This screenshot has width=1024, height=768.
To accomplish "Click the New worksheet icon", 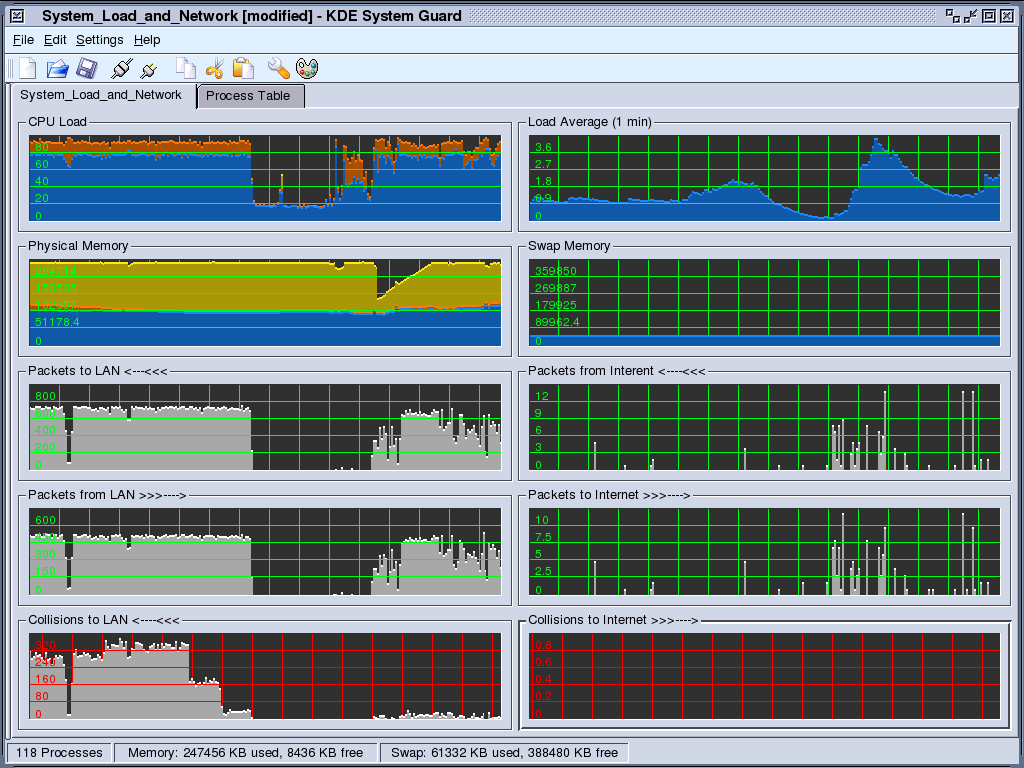I will pyautogui.click(x=28, y=68).
